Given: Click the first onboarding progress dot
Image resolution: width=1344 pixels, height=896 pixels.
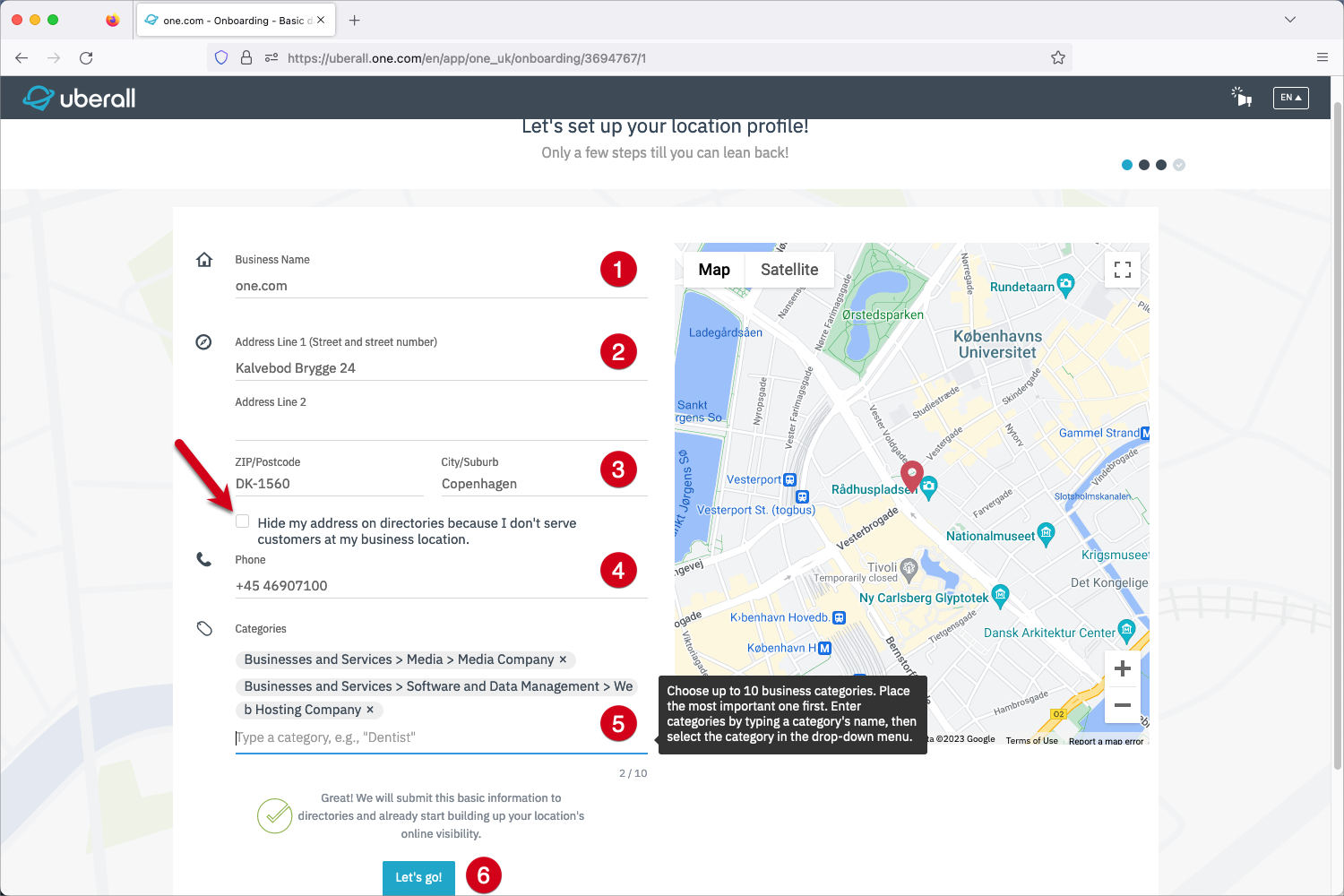Looking at the screenshot, I should coord(1127,165).
